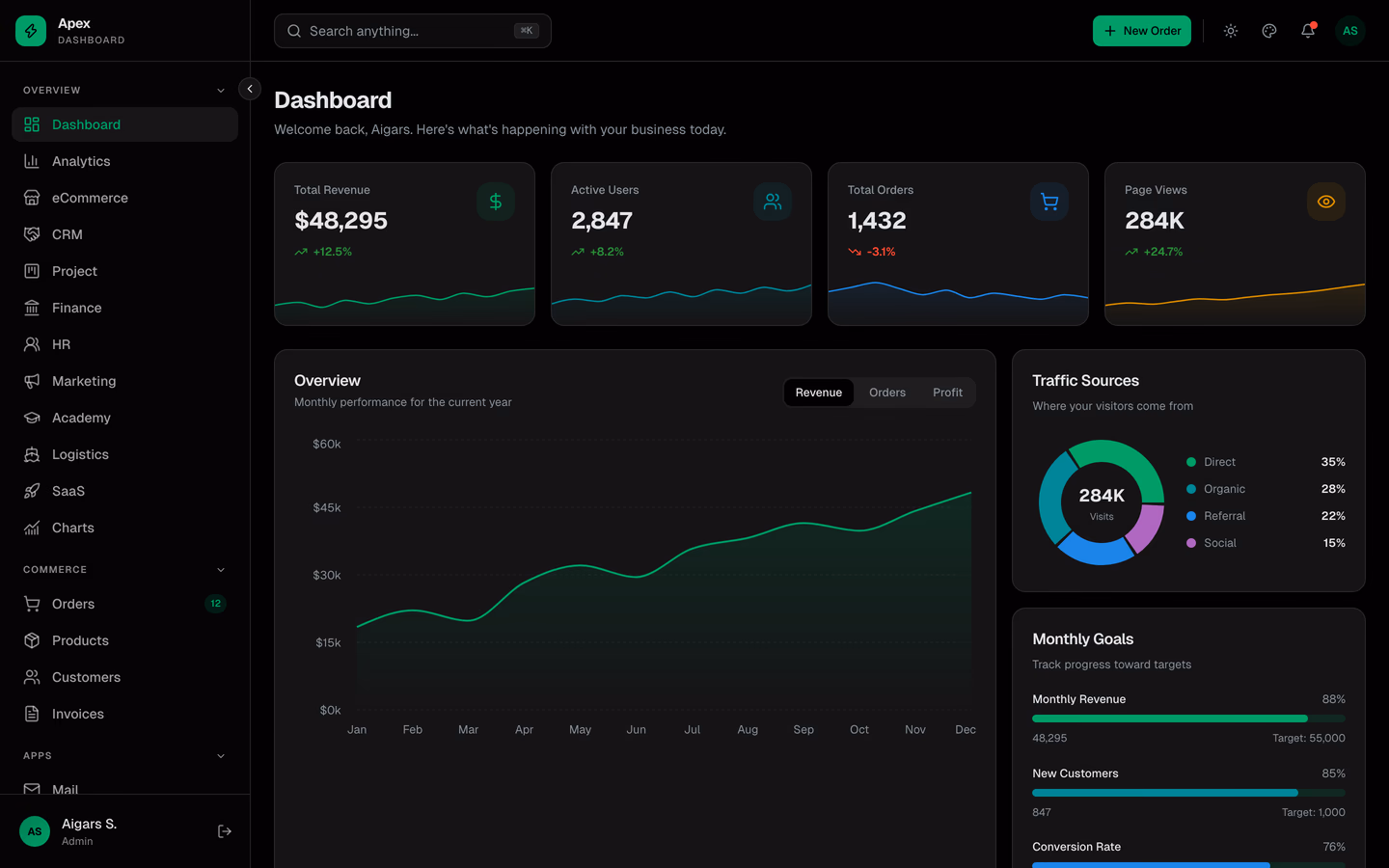Click the Monthly Revenue progress bar
The width and height of the screenshot is (1389, 868).
[1188, 719]
